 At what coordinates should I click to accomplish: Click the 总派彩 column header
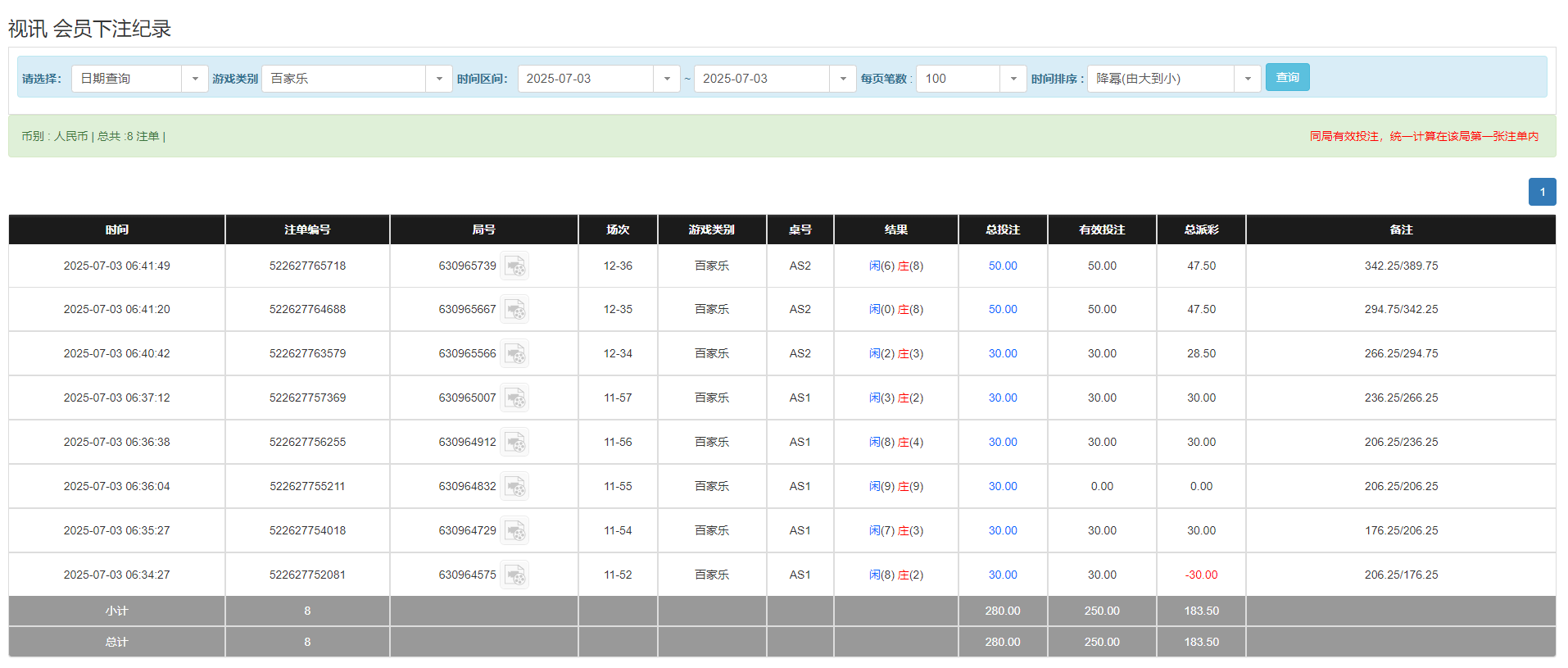point(1201,230)
